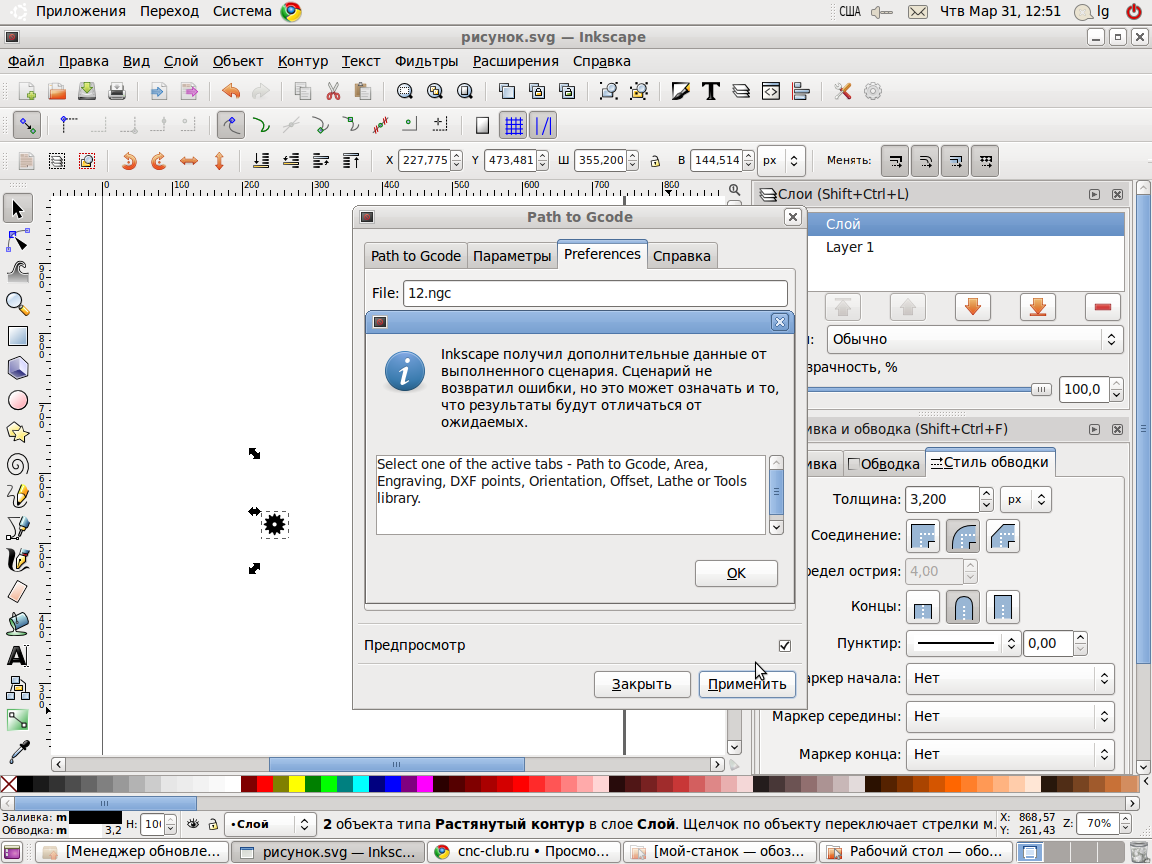The image size is (1152, 864).
Task: Select the Node edit tool
Action: [x=18, y=240]
